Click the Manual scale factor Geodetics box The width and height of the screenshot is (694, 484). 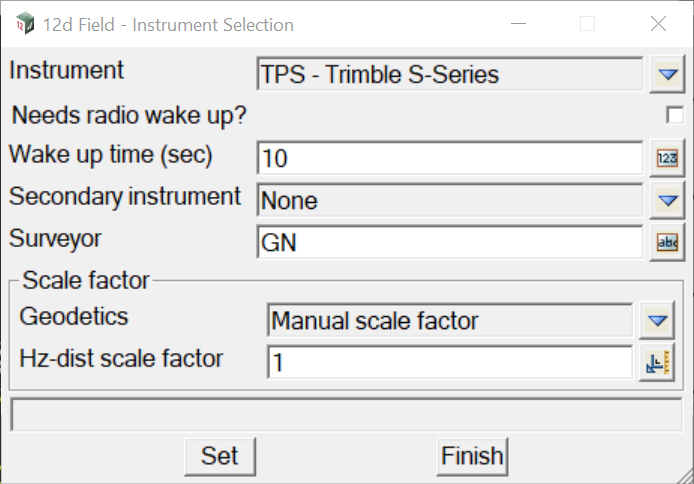450,321
